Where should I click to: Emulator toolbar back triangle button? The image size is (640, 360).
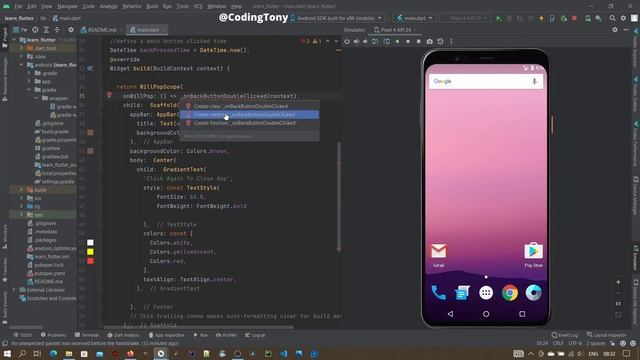point(397,42)
